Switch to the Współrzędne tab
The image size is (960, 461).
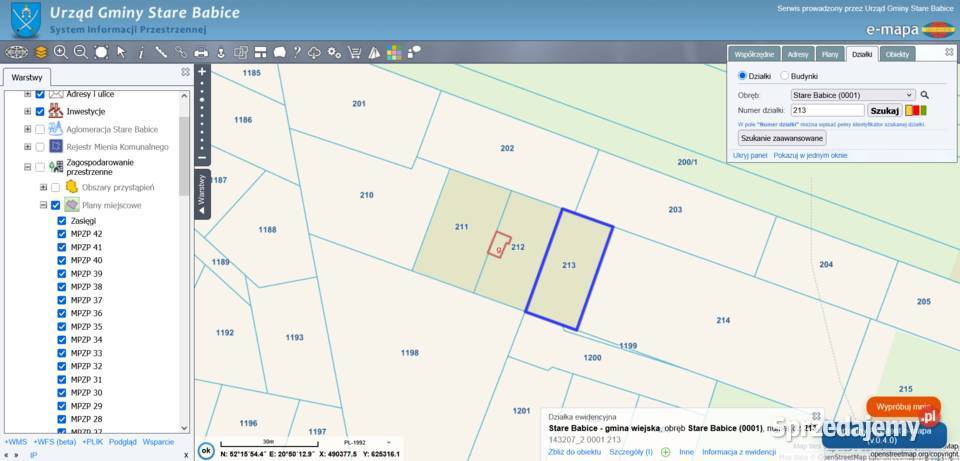[754, 54]
